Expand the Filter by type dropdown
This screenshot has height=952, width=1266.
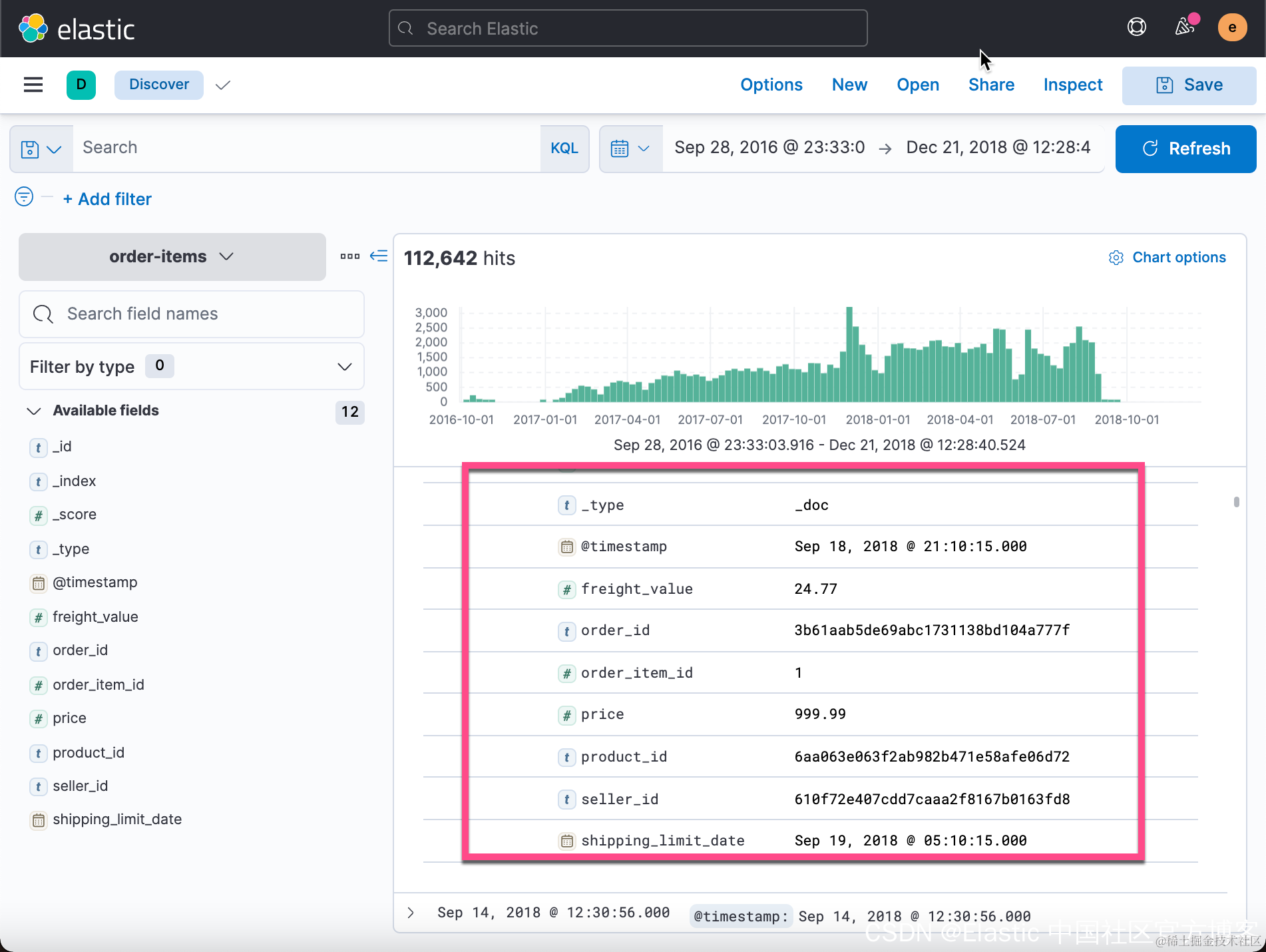point(192,366)
